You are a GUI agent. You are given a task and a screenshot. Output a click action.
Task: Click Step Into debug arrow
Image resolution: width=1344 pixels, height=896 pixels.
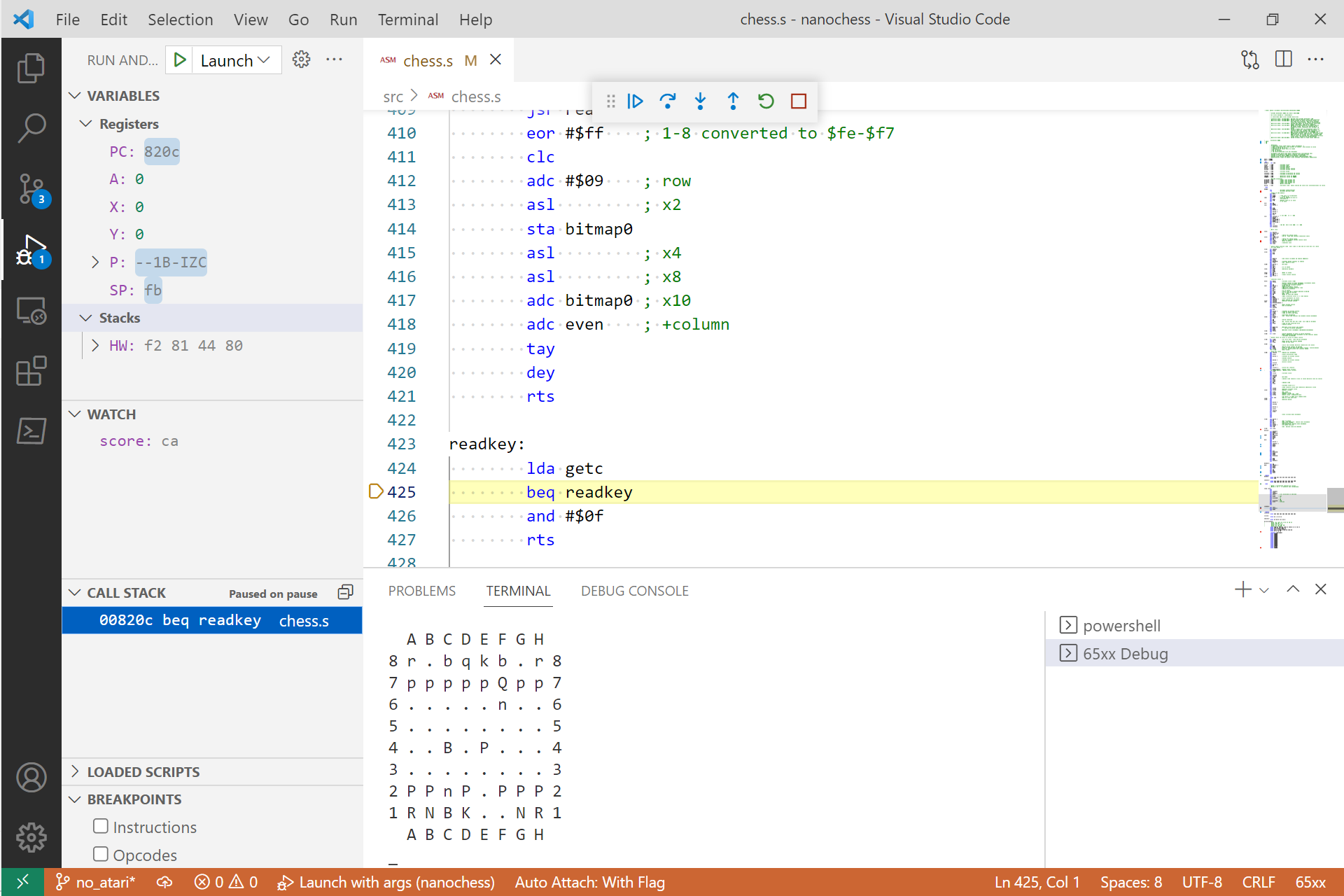click(x=700, y=101)
